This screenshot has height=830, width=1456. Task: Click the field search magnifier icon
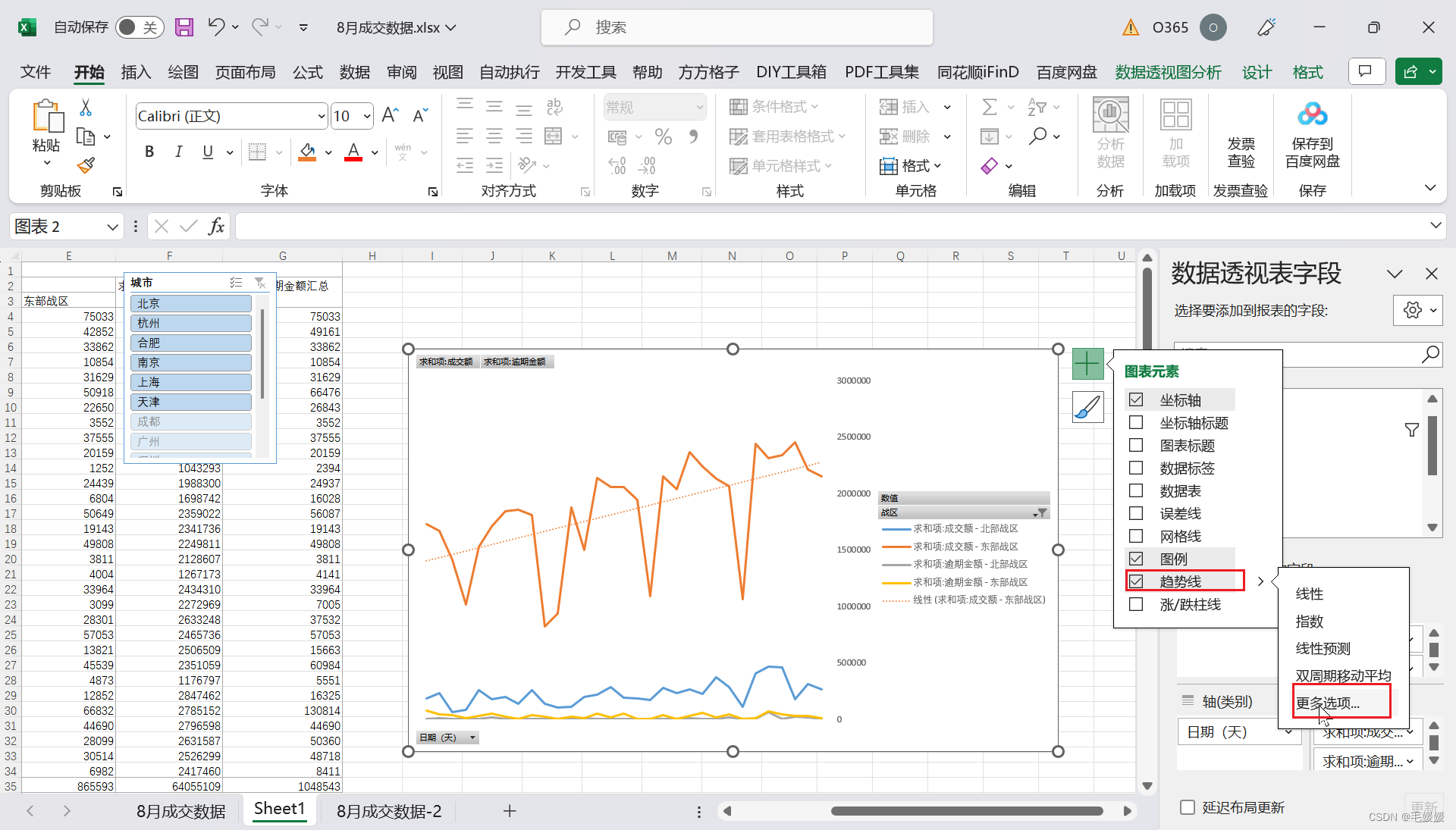(1430, 354)
